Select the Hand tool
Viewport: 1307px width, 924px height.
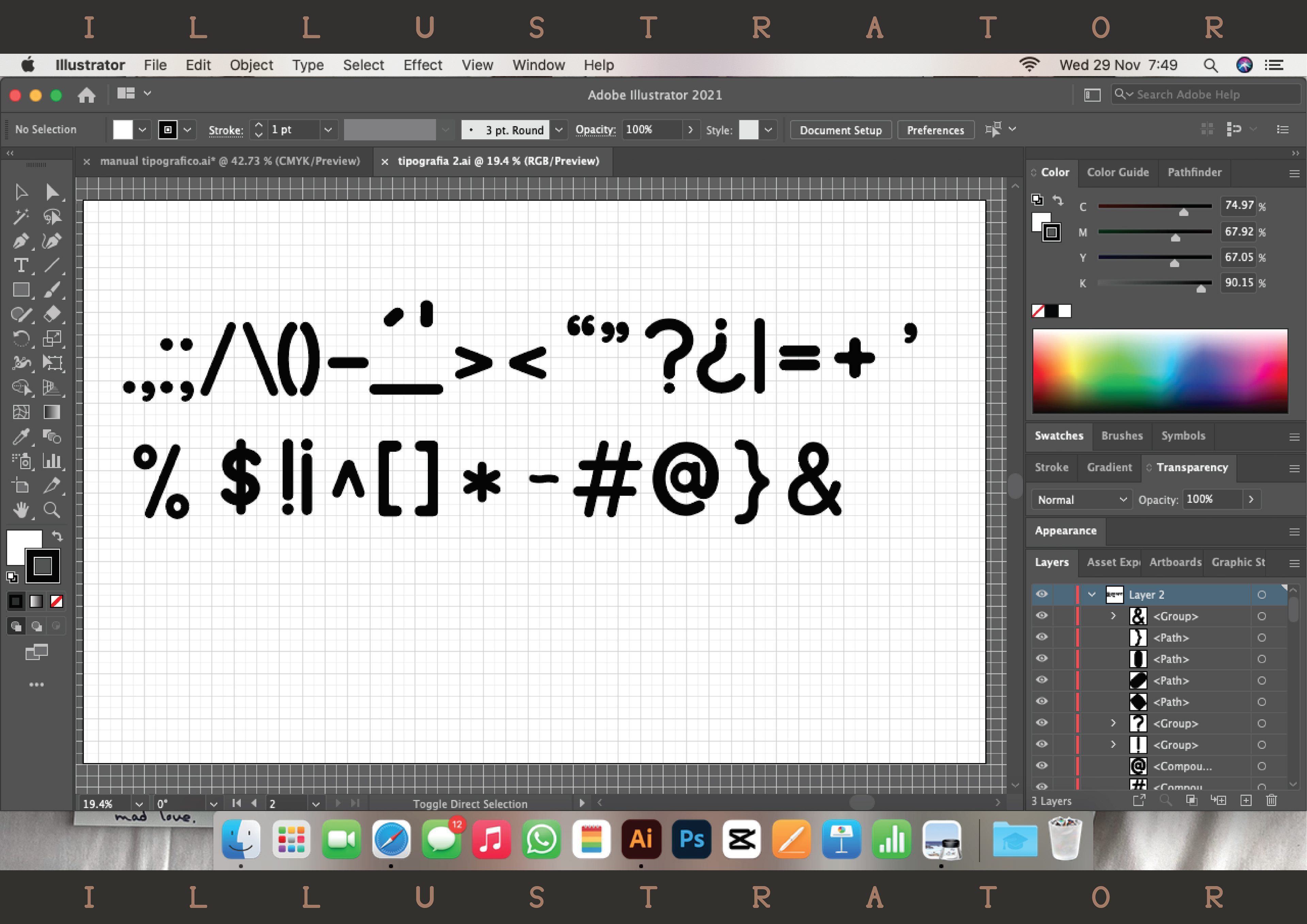click(x=20, y=510)
